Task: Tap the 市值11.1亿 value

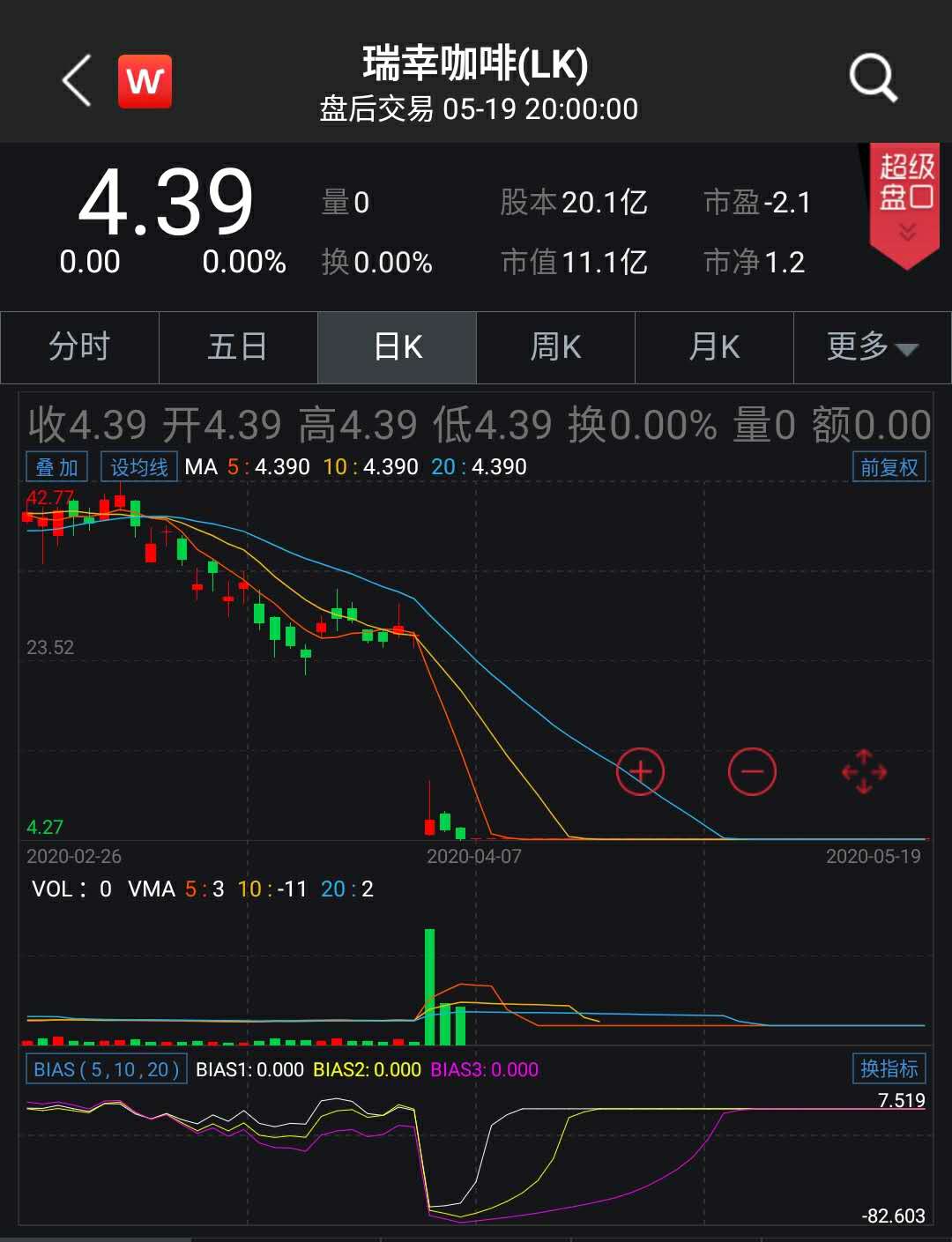Action: coord(574,262)
